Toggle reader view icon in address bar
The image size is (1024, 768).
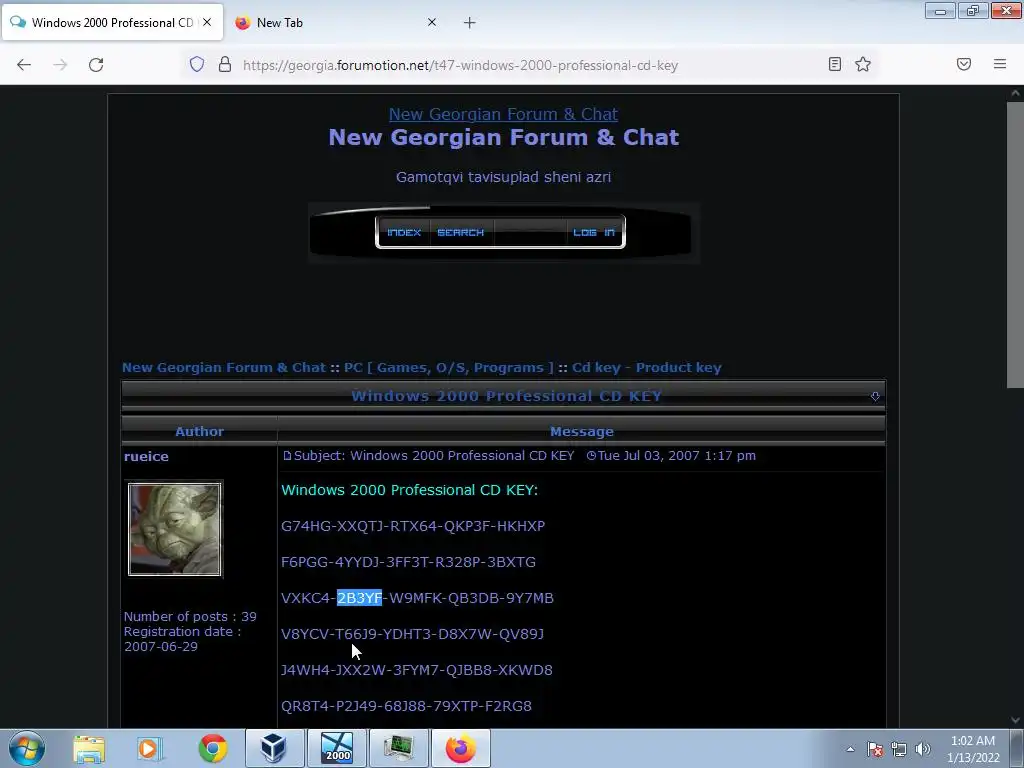pos(834,64)
